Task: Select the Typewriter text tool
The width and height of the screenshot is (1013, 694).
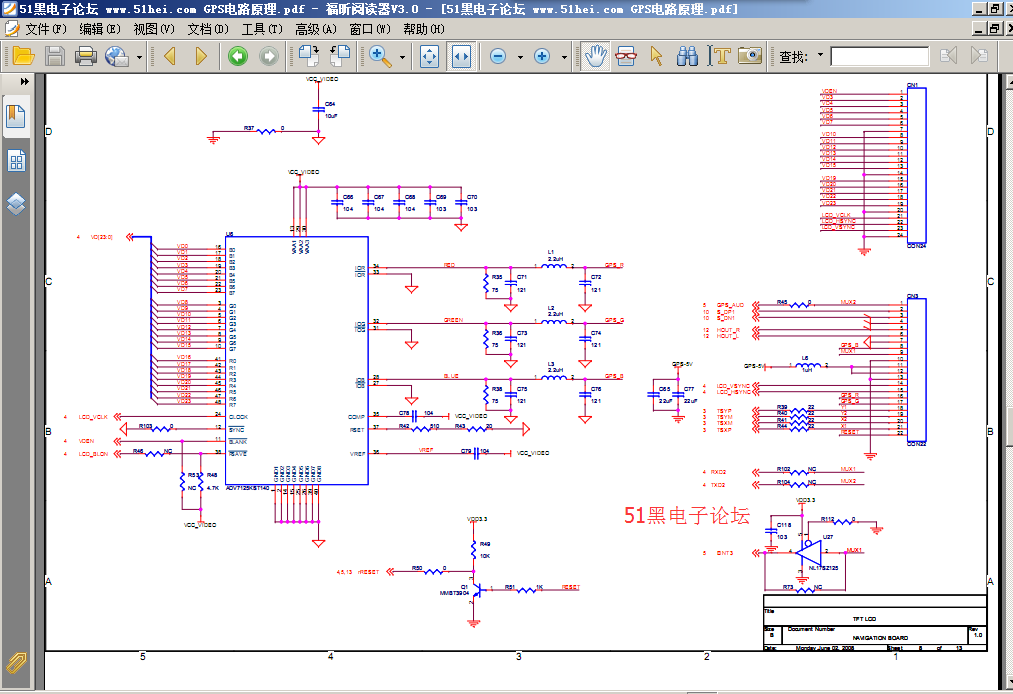Action: click(x=718, y=56)
